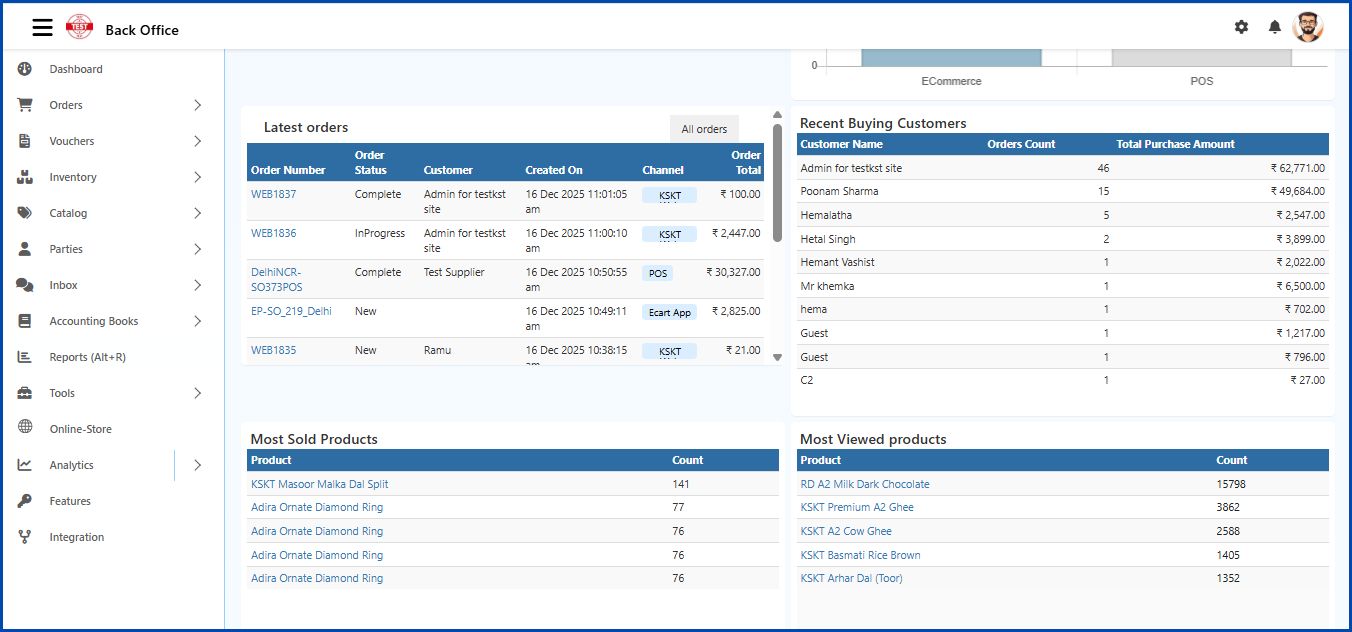
Task: Expand the Tools submenu chevron
Action: tap(197, 393)
